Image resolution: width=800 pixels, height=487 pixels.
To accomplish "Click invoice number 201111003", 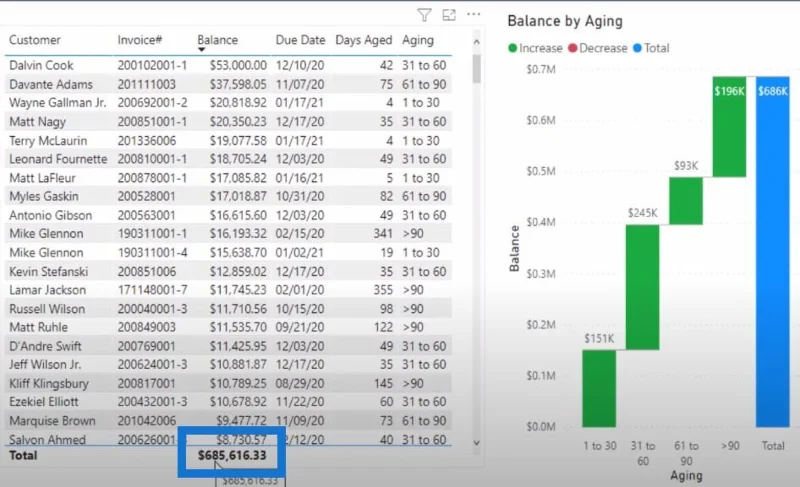I will pos(146,84).
